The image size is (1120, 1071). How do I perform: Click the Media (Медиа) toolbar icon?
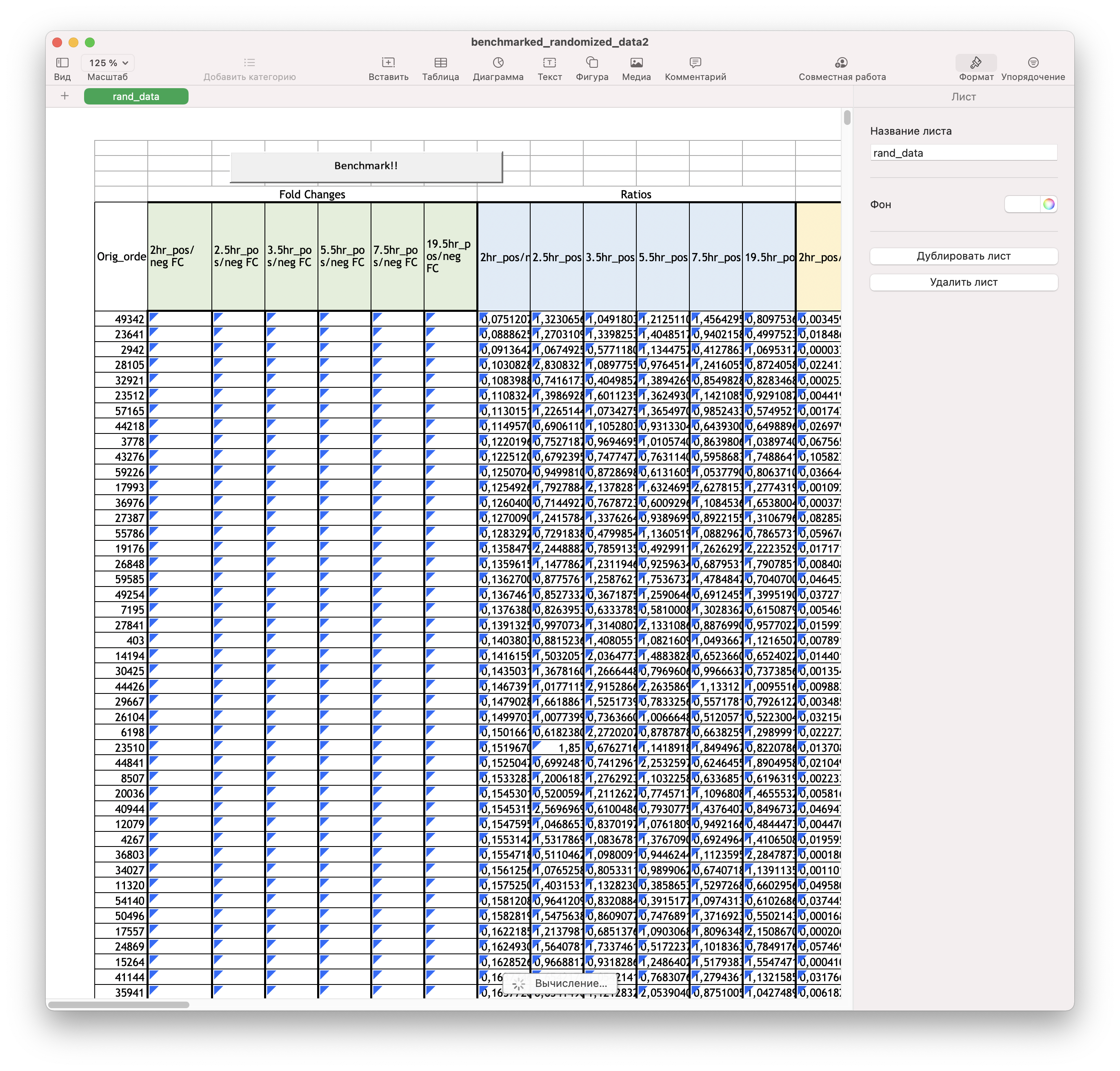point(636,62)
